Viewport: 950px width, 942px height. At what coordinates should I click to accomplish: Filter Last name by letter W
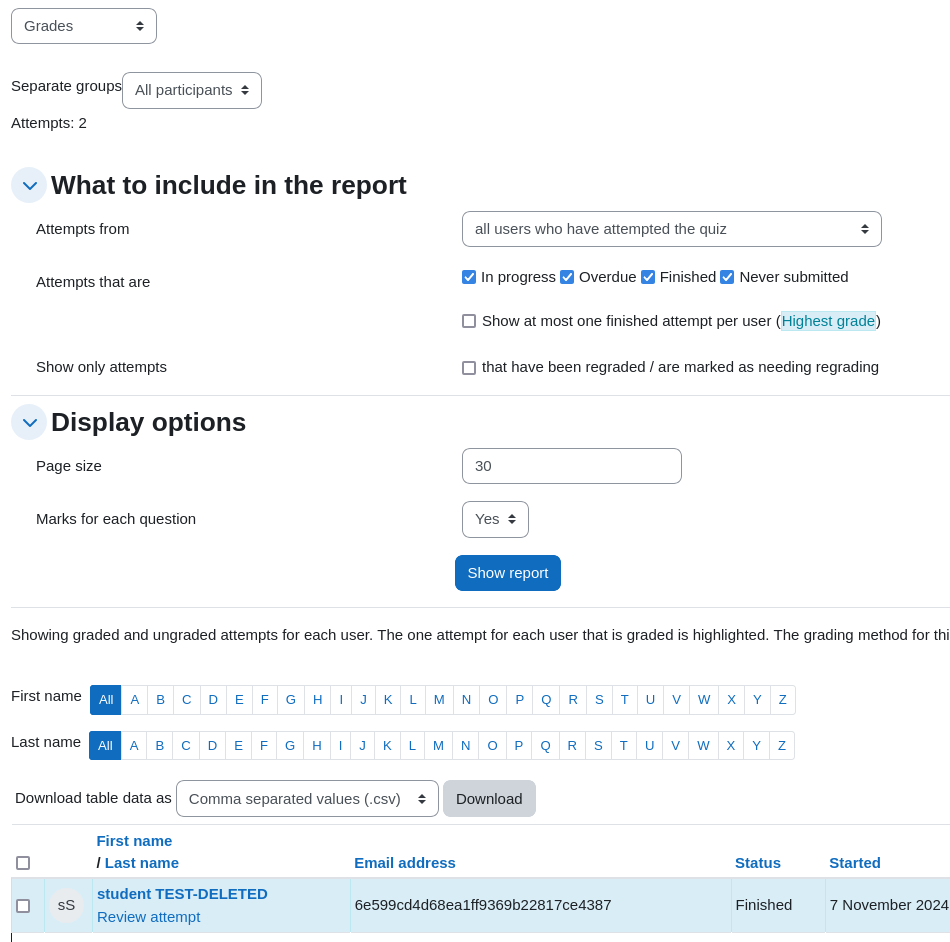pos(703,746)
